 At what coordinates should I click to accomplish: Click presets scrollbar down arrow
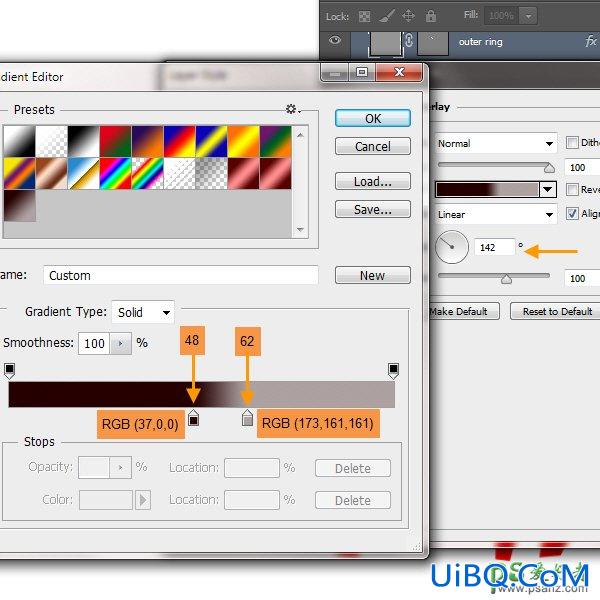[x=300, y=229]
